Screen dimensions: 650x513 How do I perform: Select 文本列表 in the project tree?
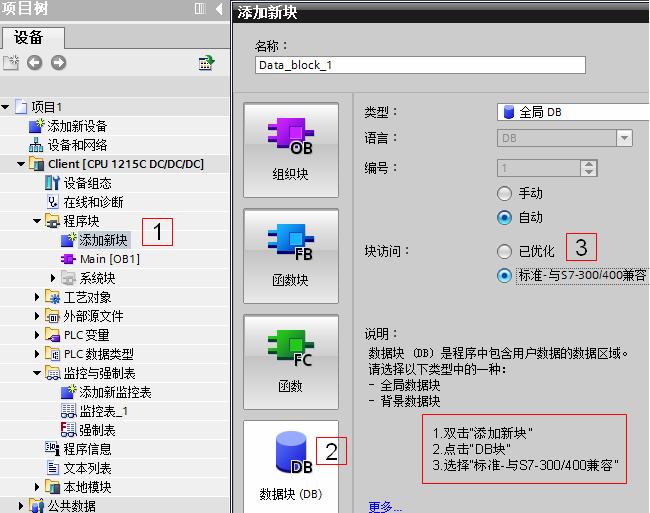(x=87, y=468)
